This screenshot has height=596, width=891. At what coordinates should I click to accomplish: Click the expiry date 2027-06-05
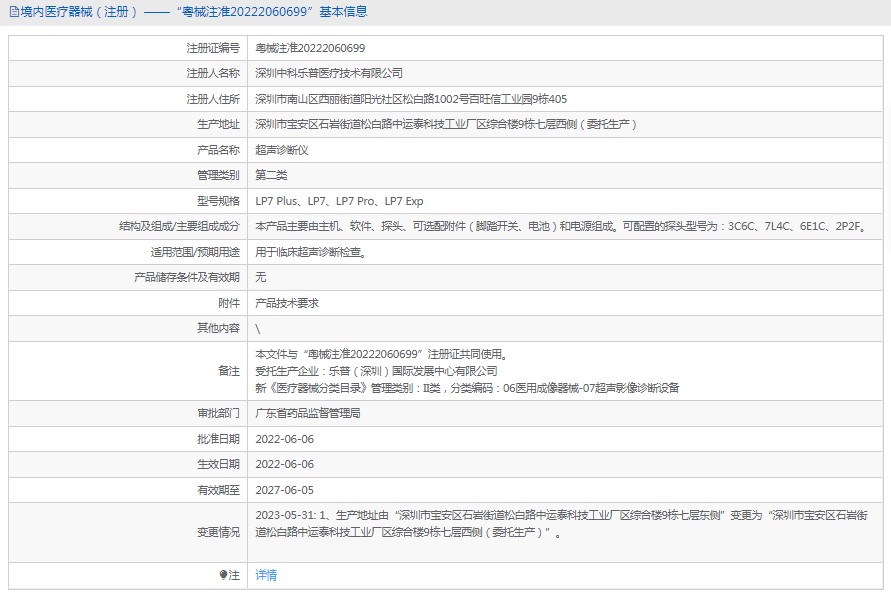pos(285,490)
